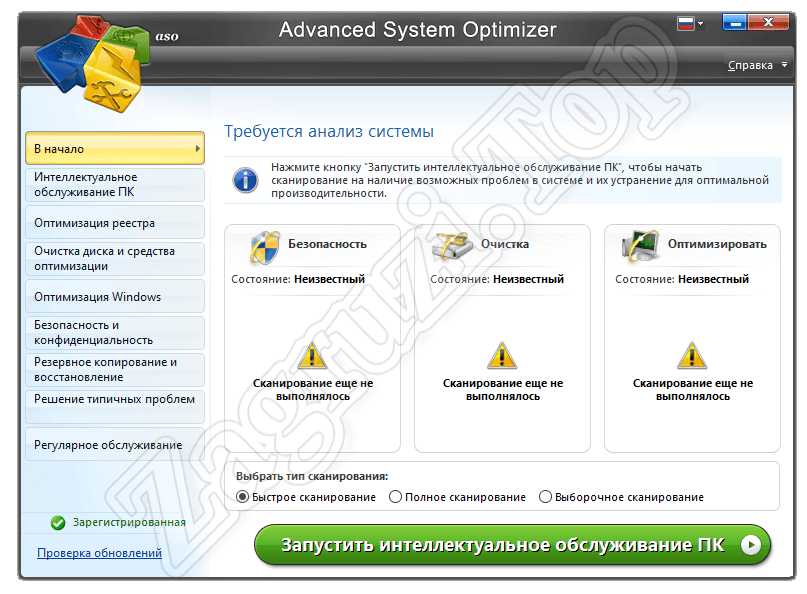Click the blue info icon

click(x=245, y=180)
